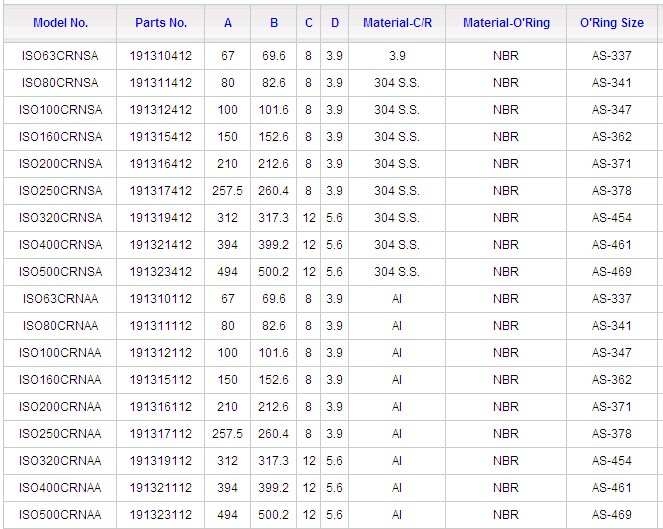This screenshot has width=663, height=529.
Task: Select the Material-O'Ring column header
Action: click(506, 22)
